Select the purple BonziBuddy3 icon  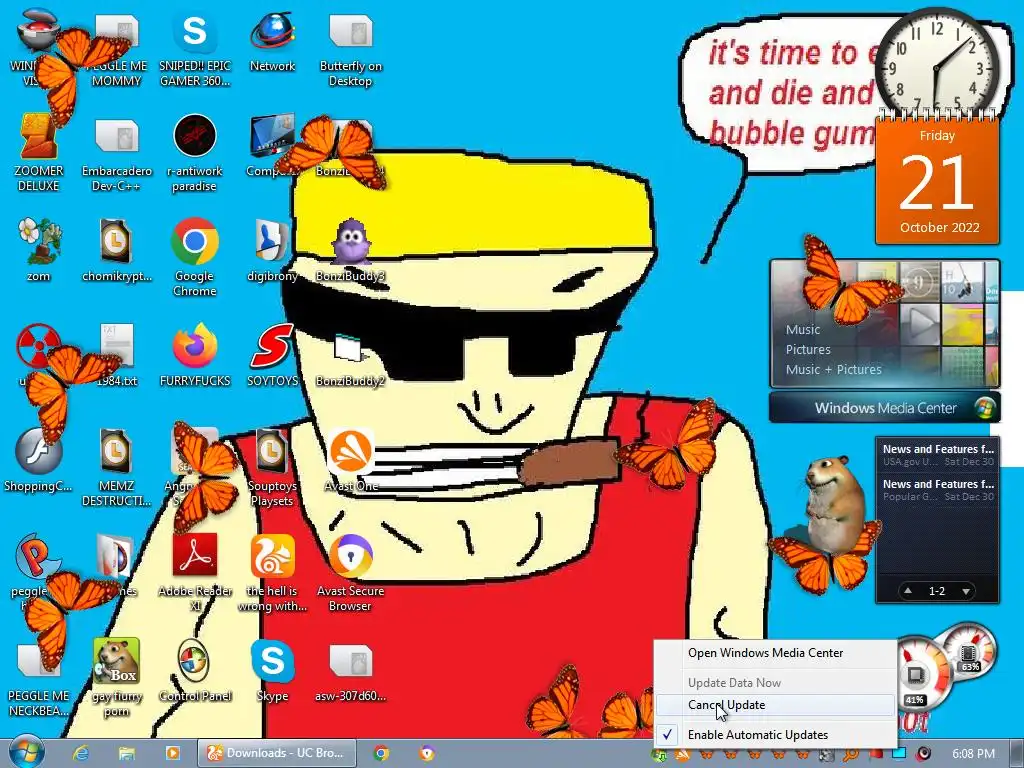coord(351,251)
